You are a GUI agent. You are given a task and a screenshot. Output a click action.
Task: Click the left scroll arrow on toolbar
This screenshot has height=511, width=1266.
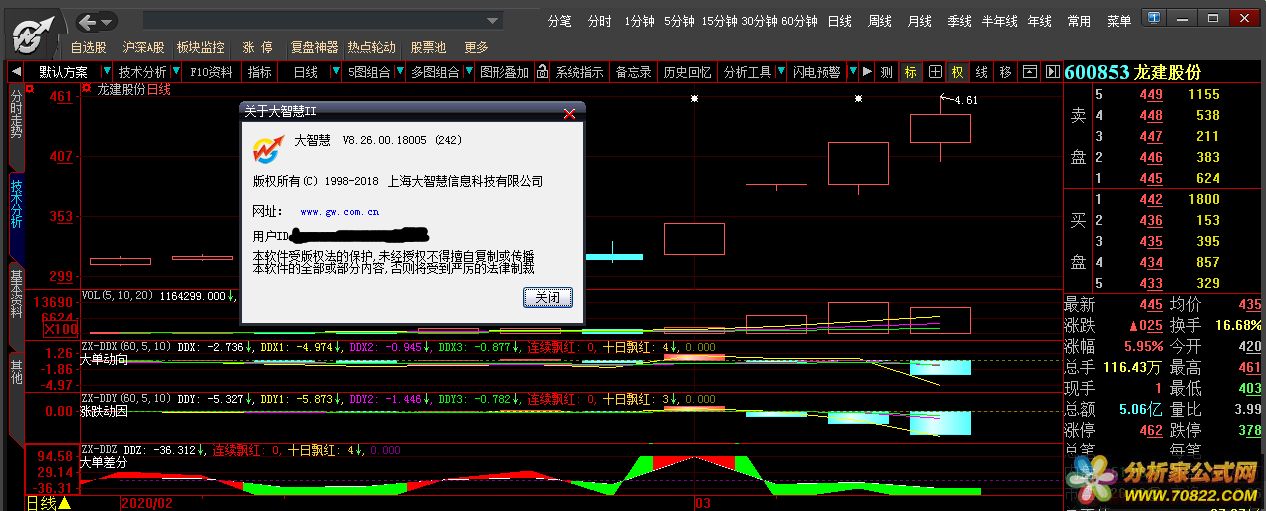pyautogui.click(x=16, y=72)
